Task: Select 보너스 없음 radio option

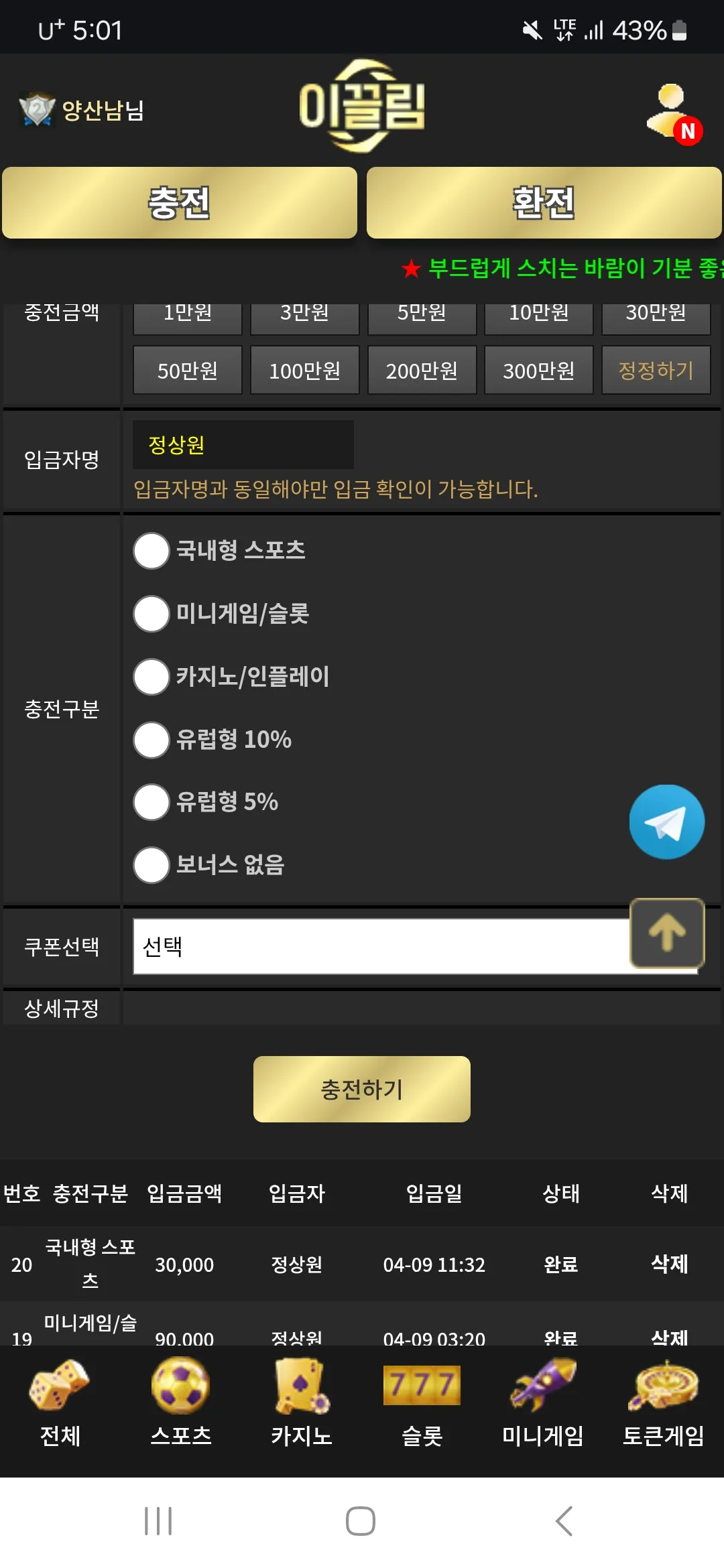Action: pyautogui.click(x=152, y=865)
